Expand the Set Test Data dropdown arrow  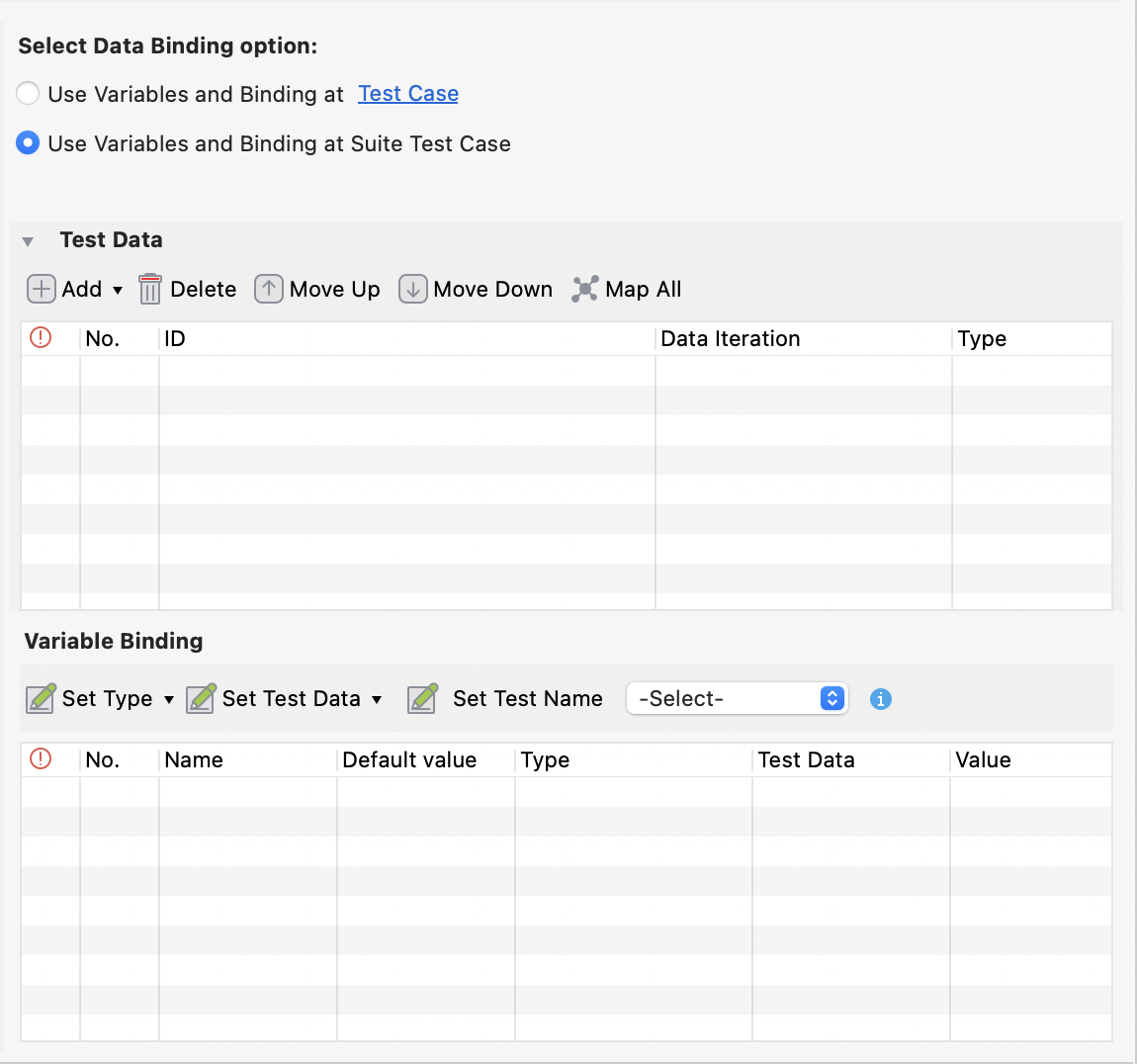377,699
